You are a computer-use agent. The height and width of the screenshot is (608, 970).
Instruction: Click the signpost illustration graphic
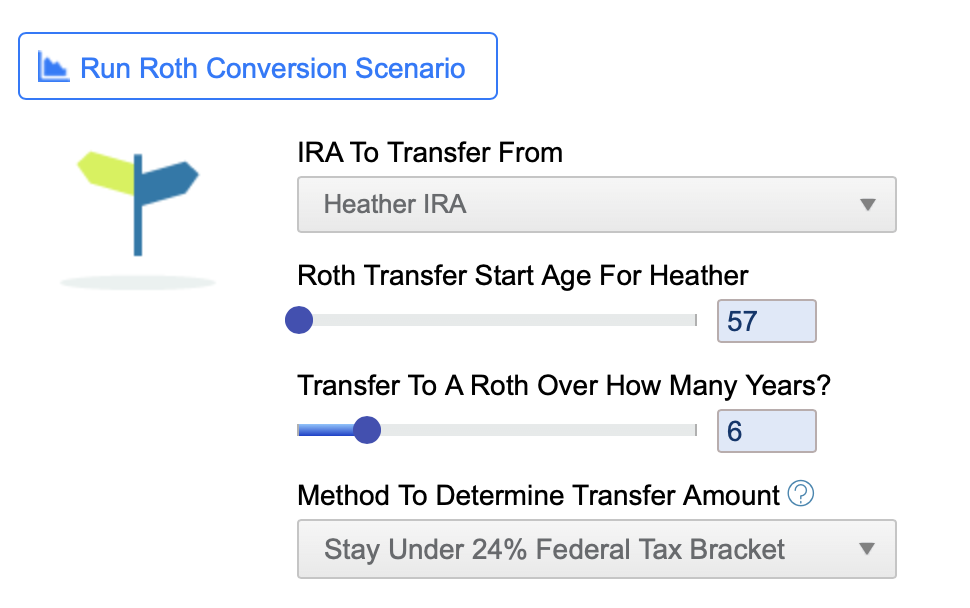138,195
